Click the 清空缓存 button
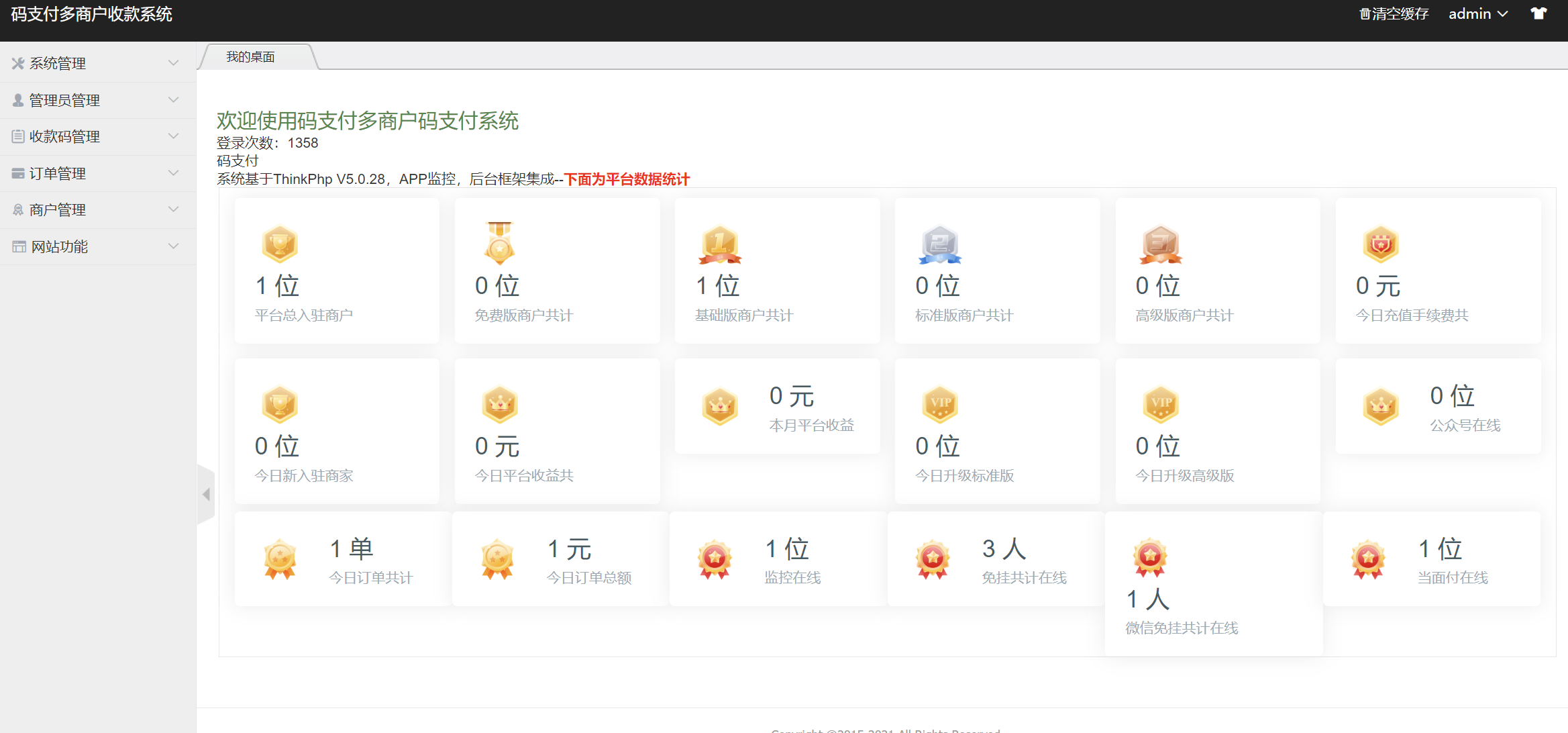 pos(1394,13)
